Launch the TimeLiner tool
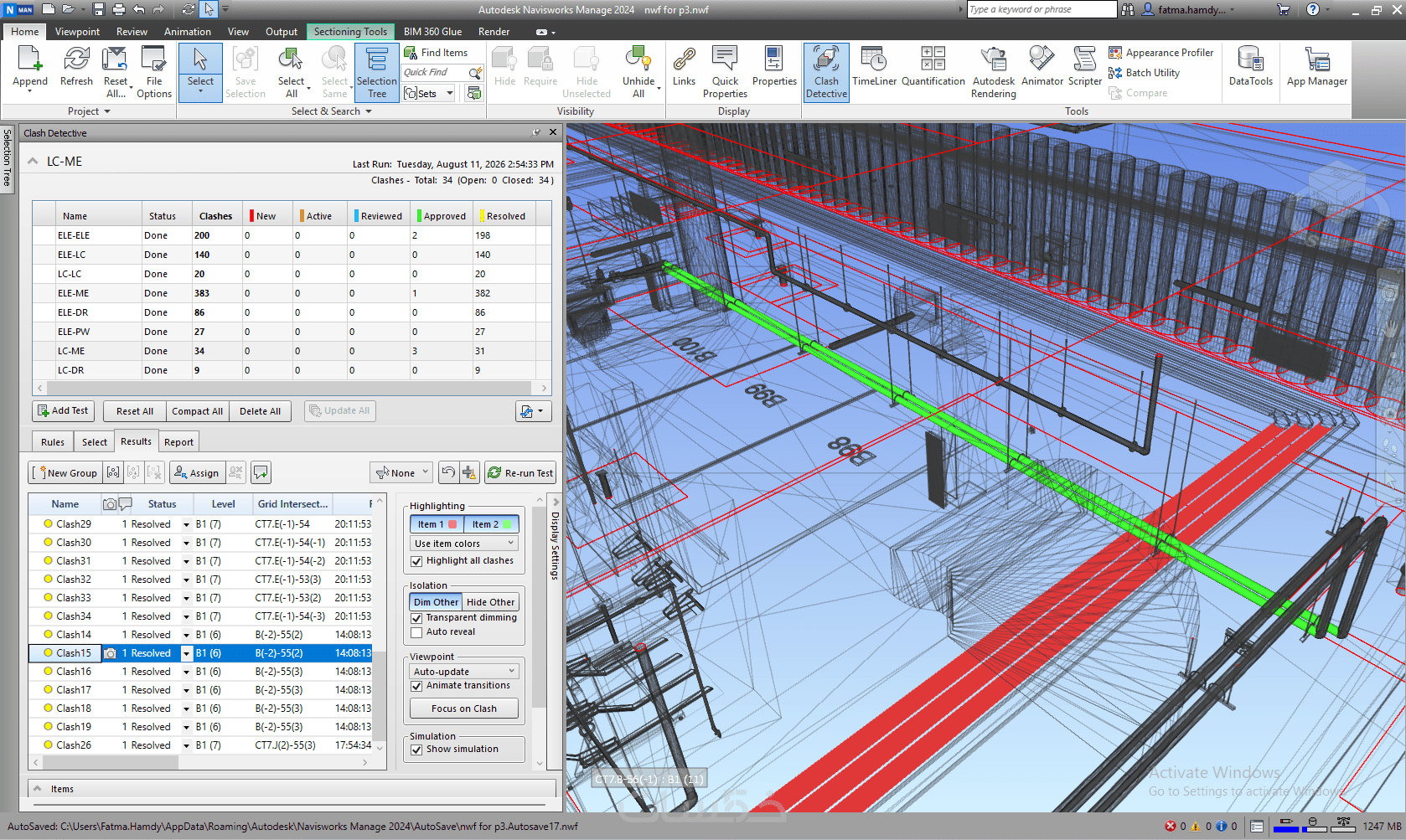The height and width of the screenshot is (840, 1406). click(874, 67)
